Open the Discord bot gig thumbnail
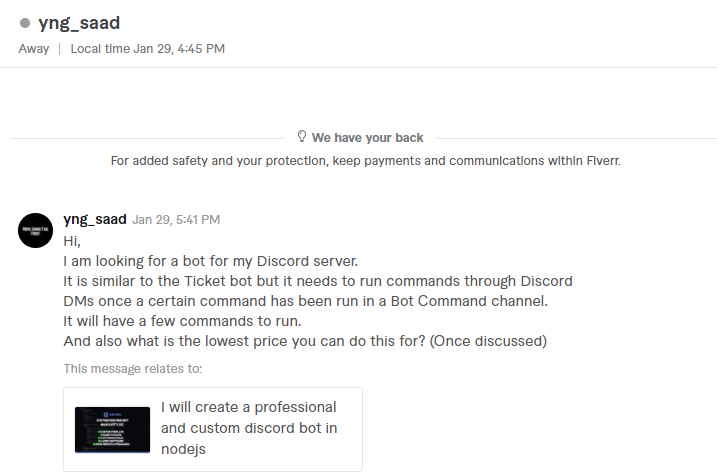The height and width of the screenshot is (472, 717). click(x=112, y=429)
